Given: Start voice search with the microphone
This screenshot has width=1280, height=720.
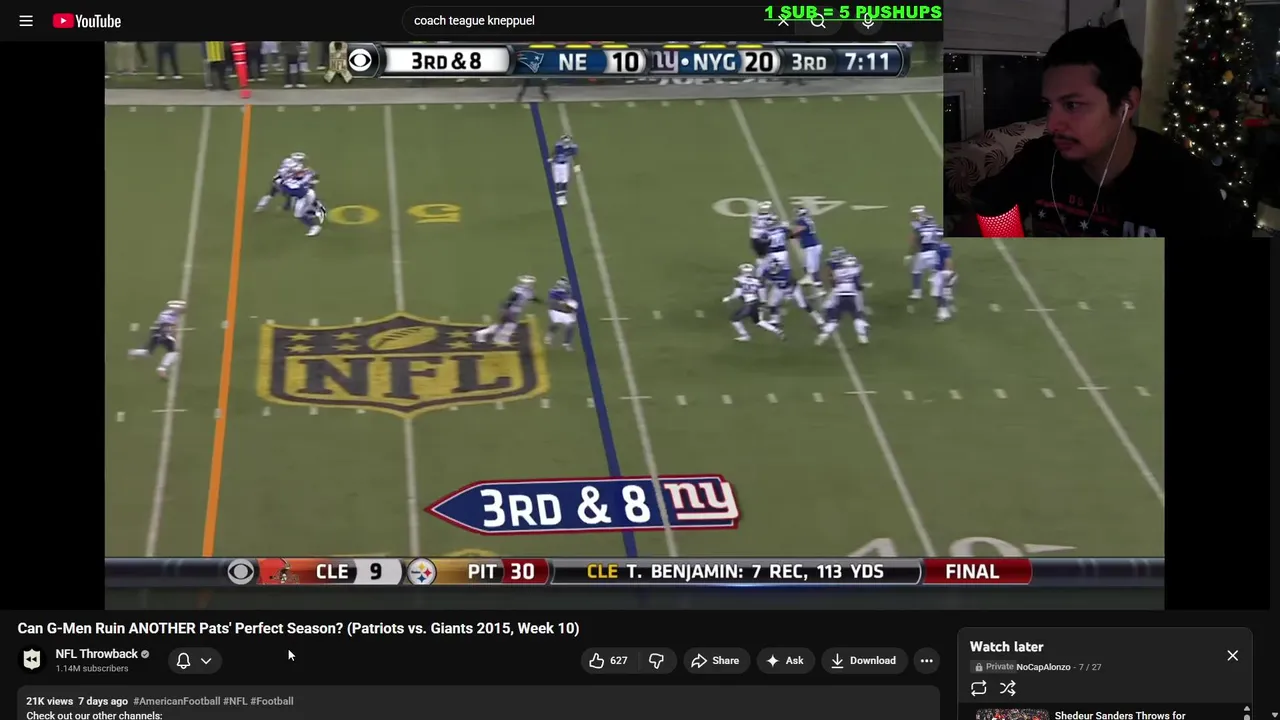Looking at the screenshot, I should 868,20.
